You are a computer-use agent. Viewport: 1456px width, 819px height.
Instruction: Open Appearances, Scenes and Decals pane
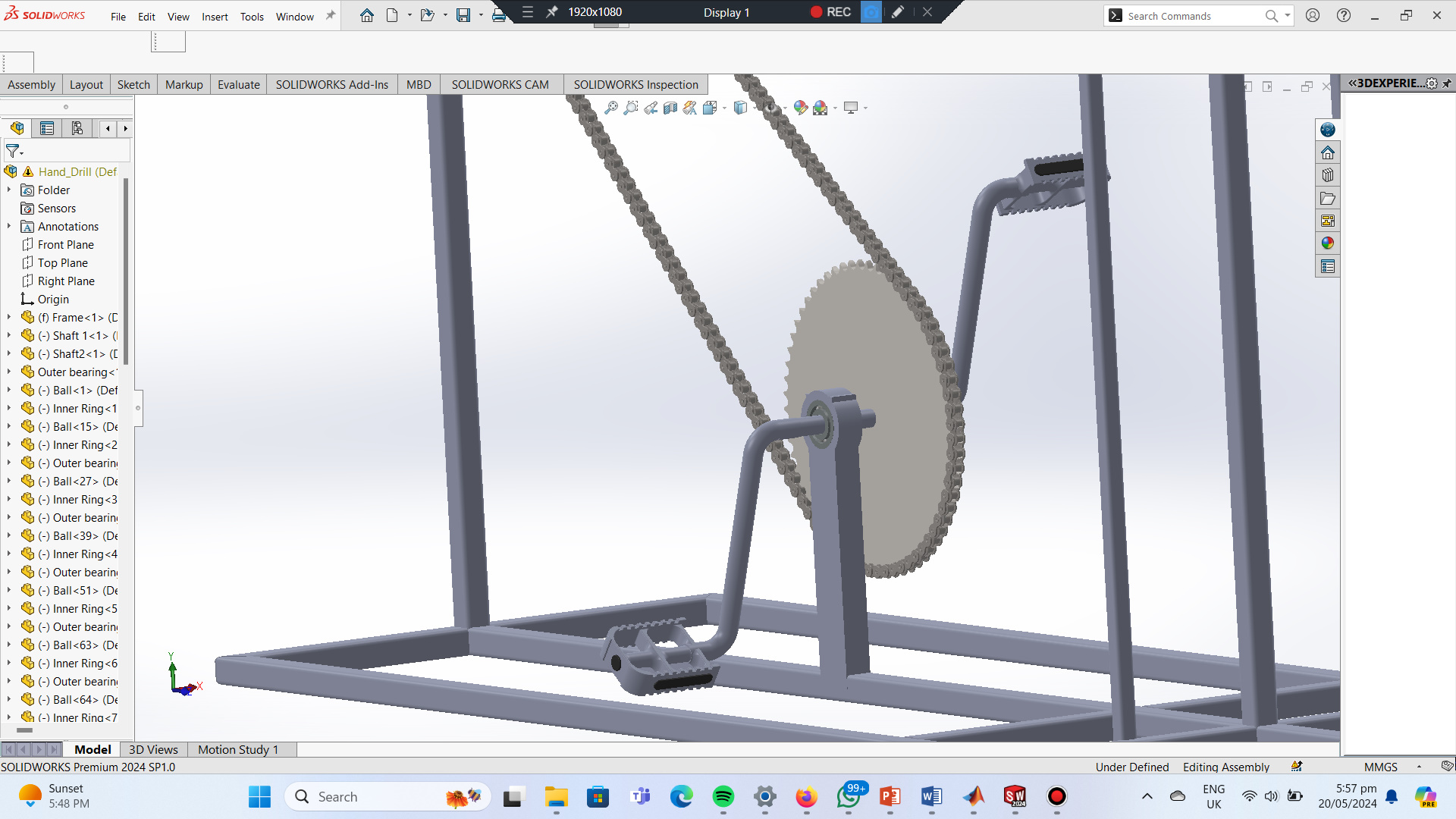click(x=1327, y=243)
